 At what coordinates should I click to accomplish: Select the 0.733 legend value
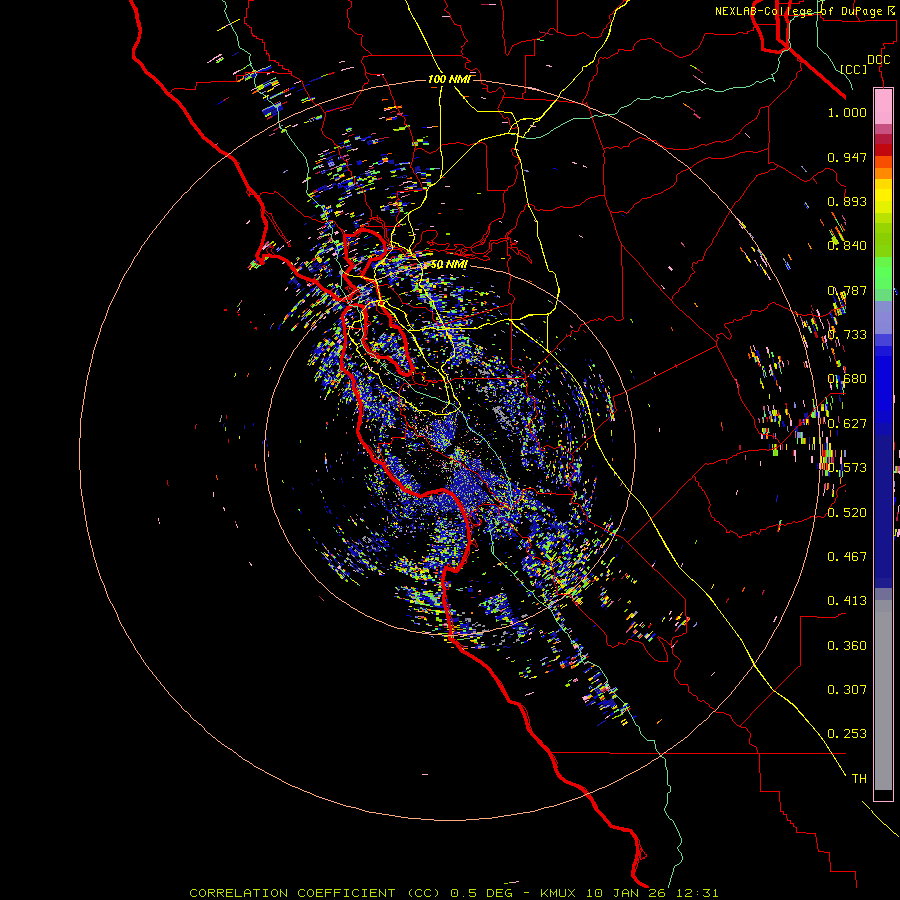[847, 335]
